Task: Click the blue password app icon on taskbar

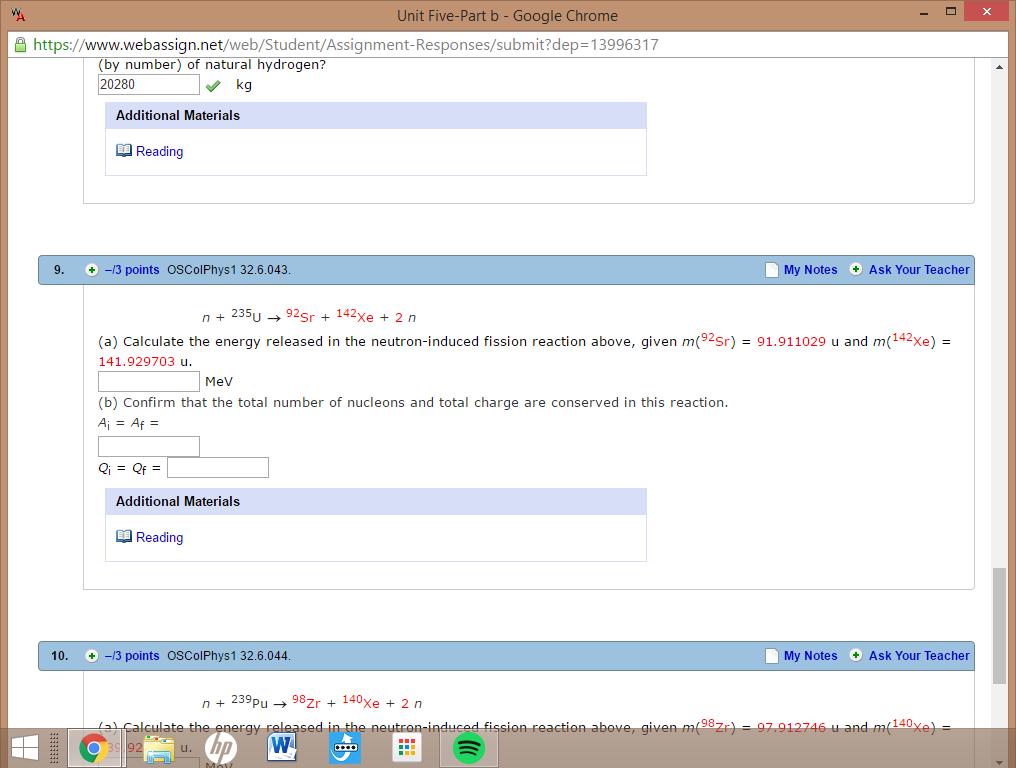Action: point(344,747)
